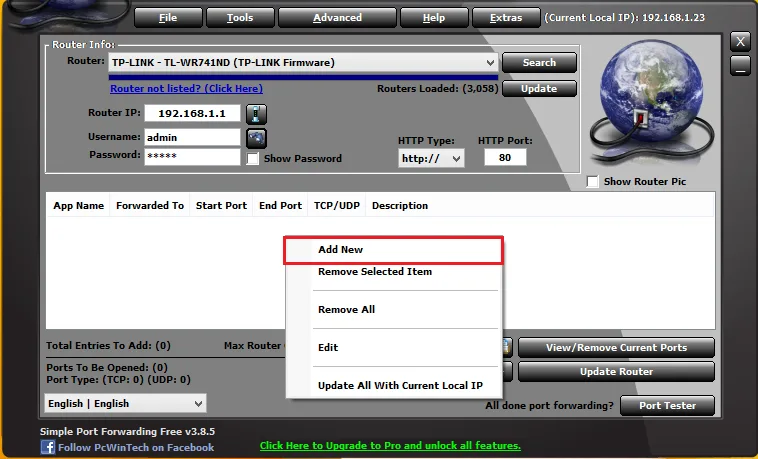
Task: Click the End Port column header
Action: tap(280, 206)
